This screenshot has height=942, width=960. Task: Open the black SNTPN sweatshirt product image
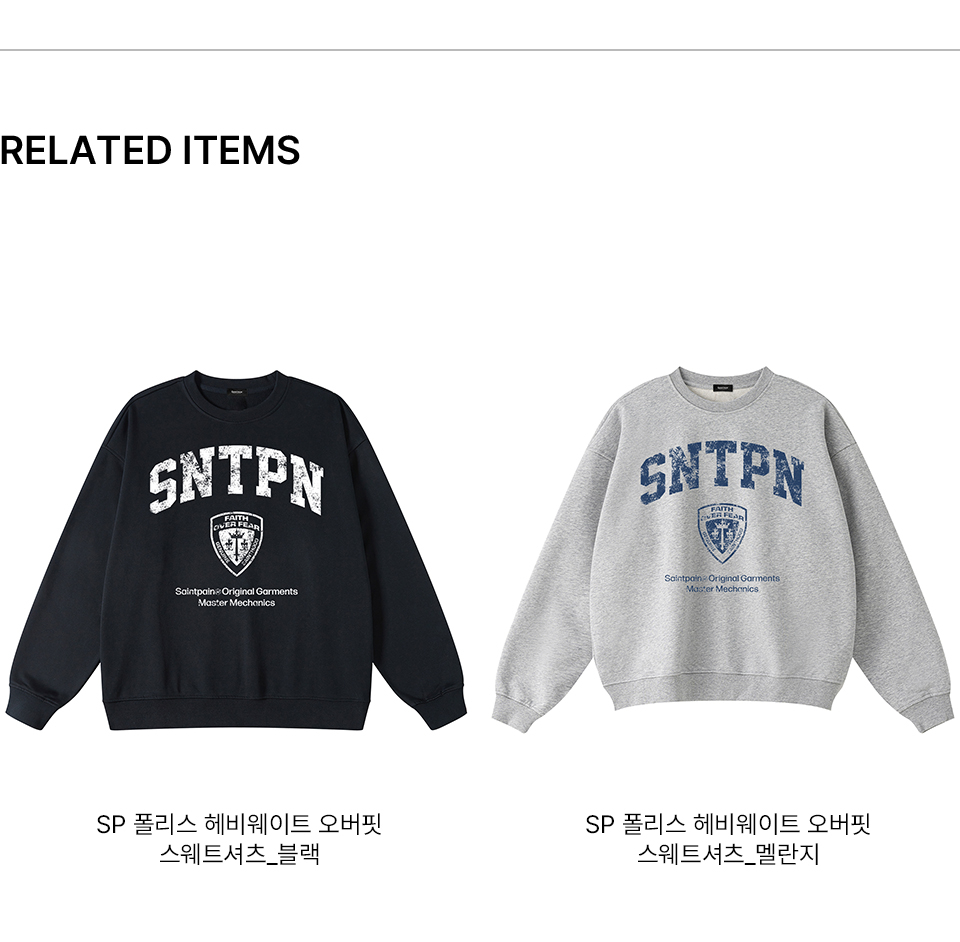(236, 550)
